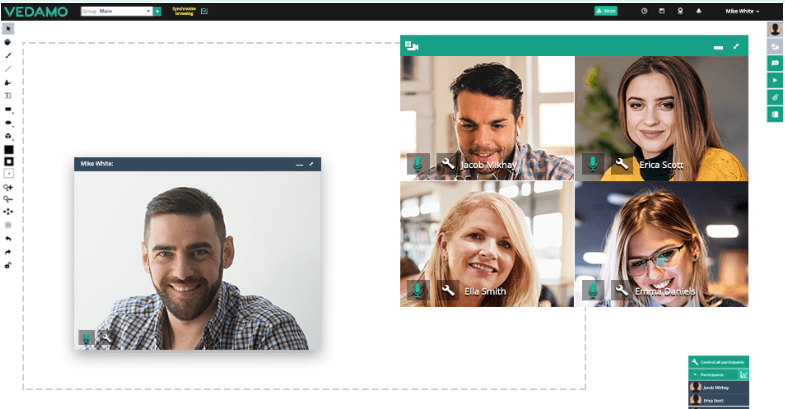The image size is (785, 409).
Task: Toggle Ella Smith's microphone
Action: (x=418, y=291)
